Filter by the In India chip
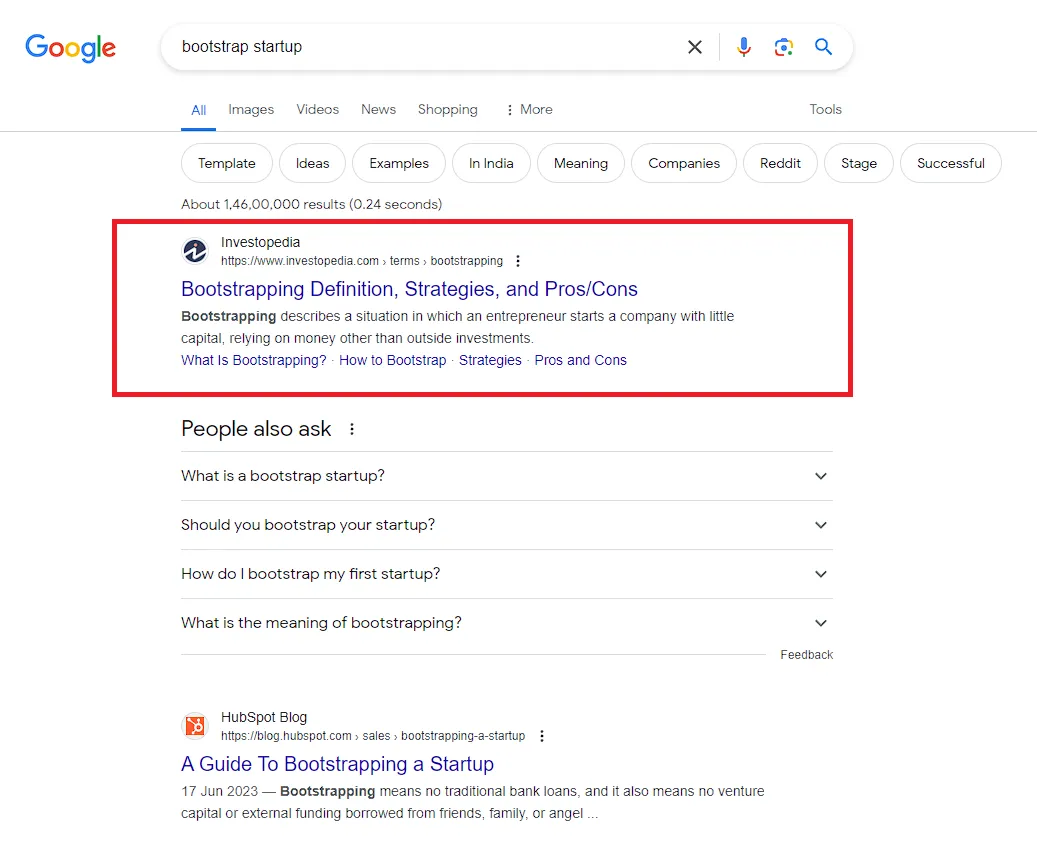1037x857 pixels. coord(491,163)
